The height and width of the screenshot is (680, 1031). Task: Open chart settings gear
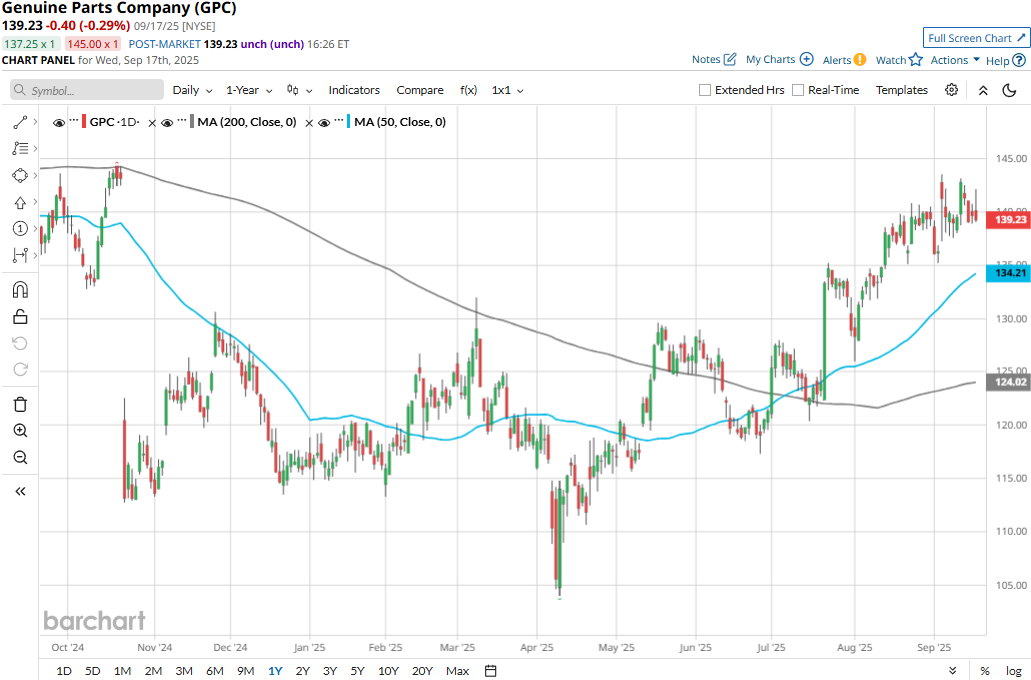point(951,90)
